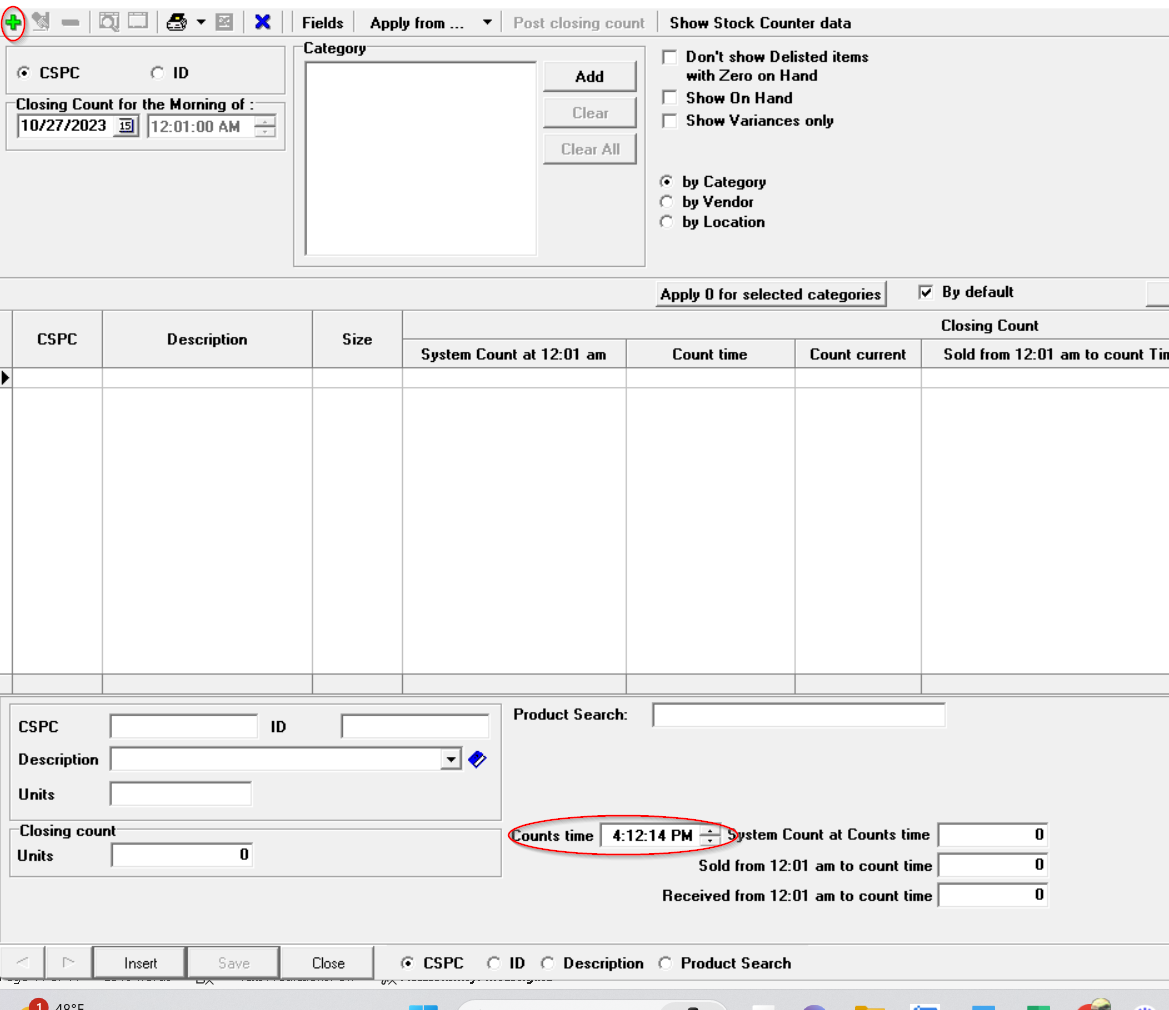The width and height of the screenshot is (1169, 1010).
Task: Open the printer options dropdown arrow
Action: [x=201, y=22]
